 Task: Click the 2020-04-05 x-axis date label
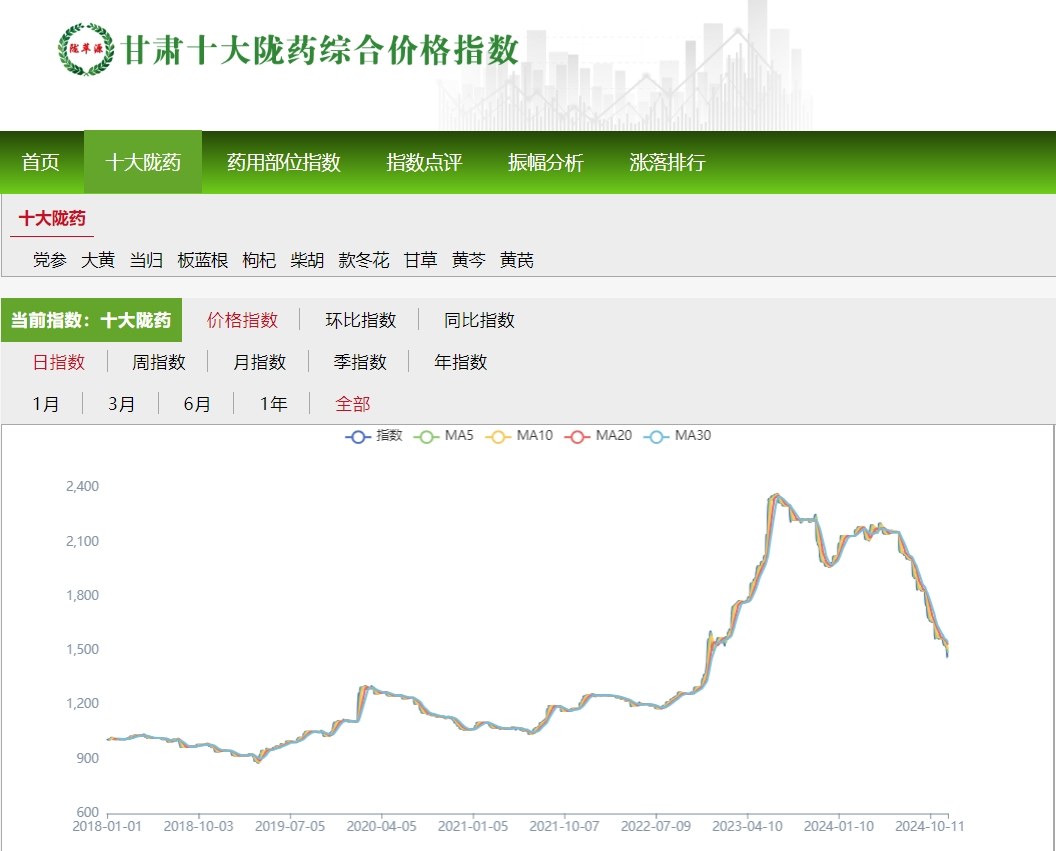[381, 826]
